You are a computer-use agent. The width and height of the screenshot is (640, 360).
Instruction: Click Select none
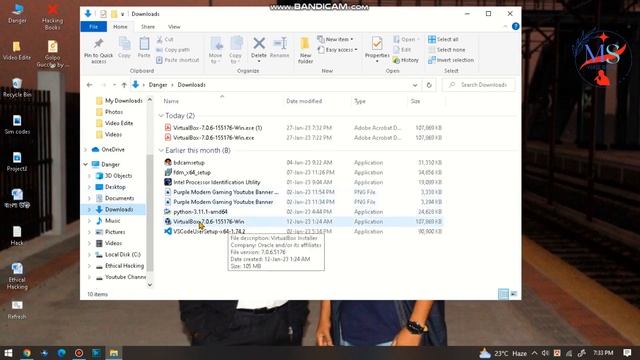(x=447, y=50)
